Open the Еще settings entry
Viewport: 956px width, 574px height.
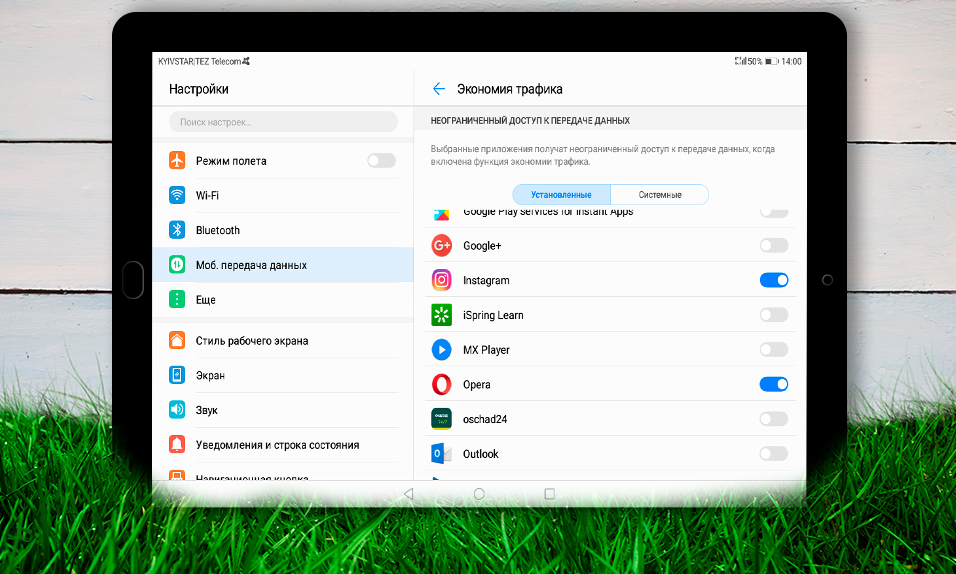(x=283, y=300)
